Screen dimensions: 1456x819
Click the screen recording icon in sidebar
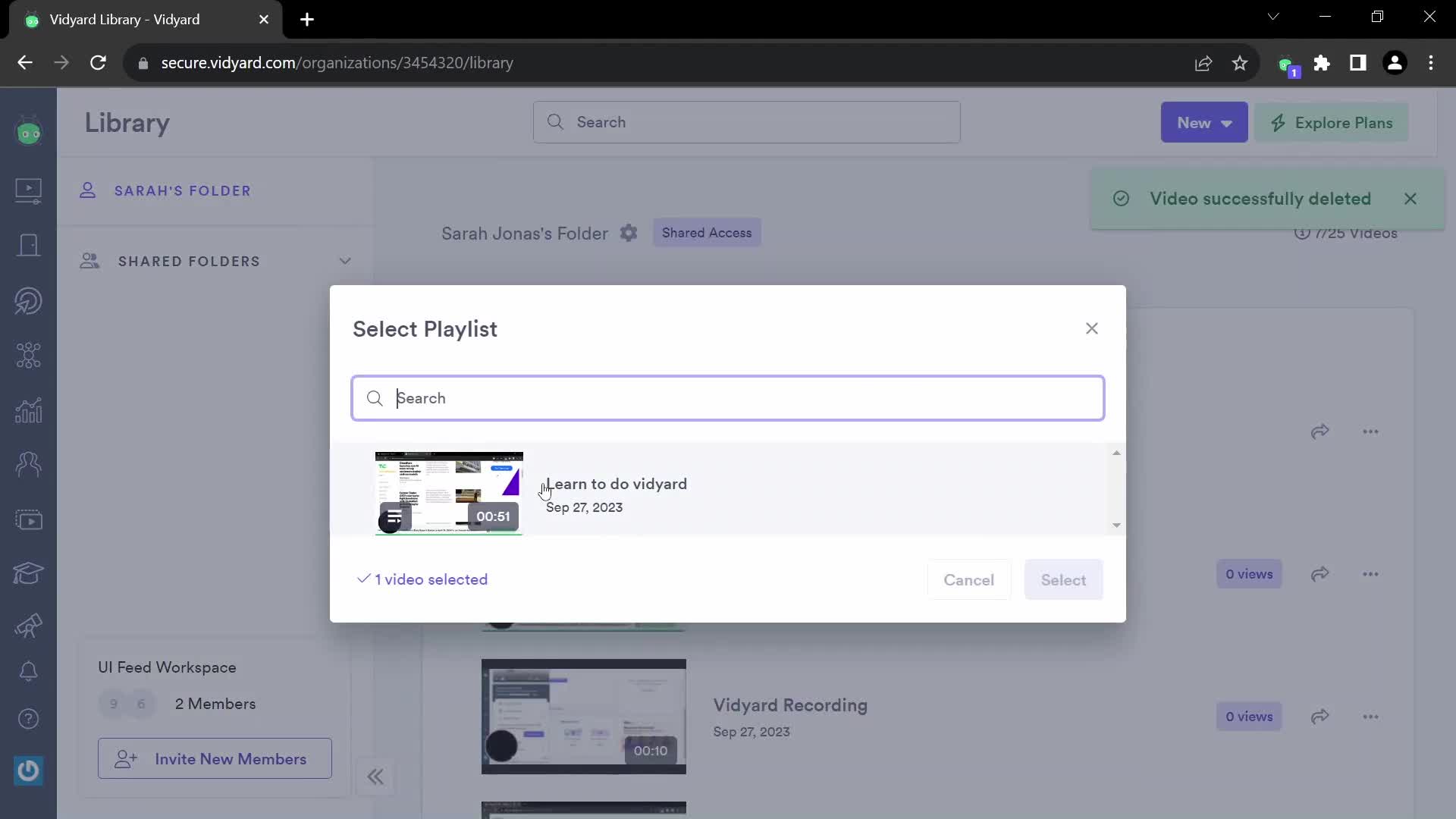pos(27,520)
